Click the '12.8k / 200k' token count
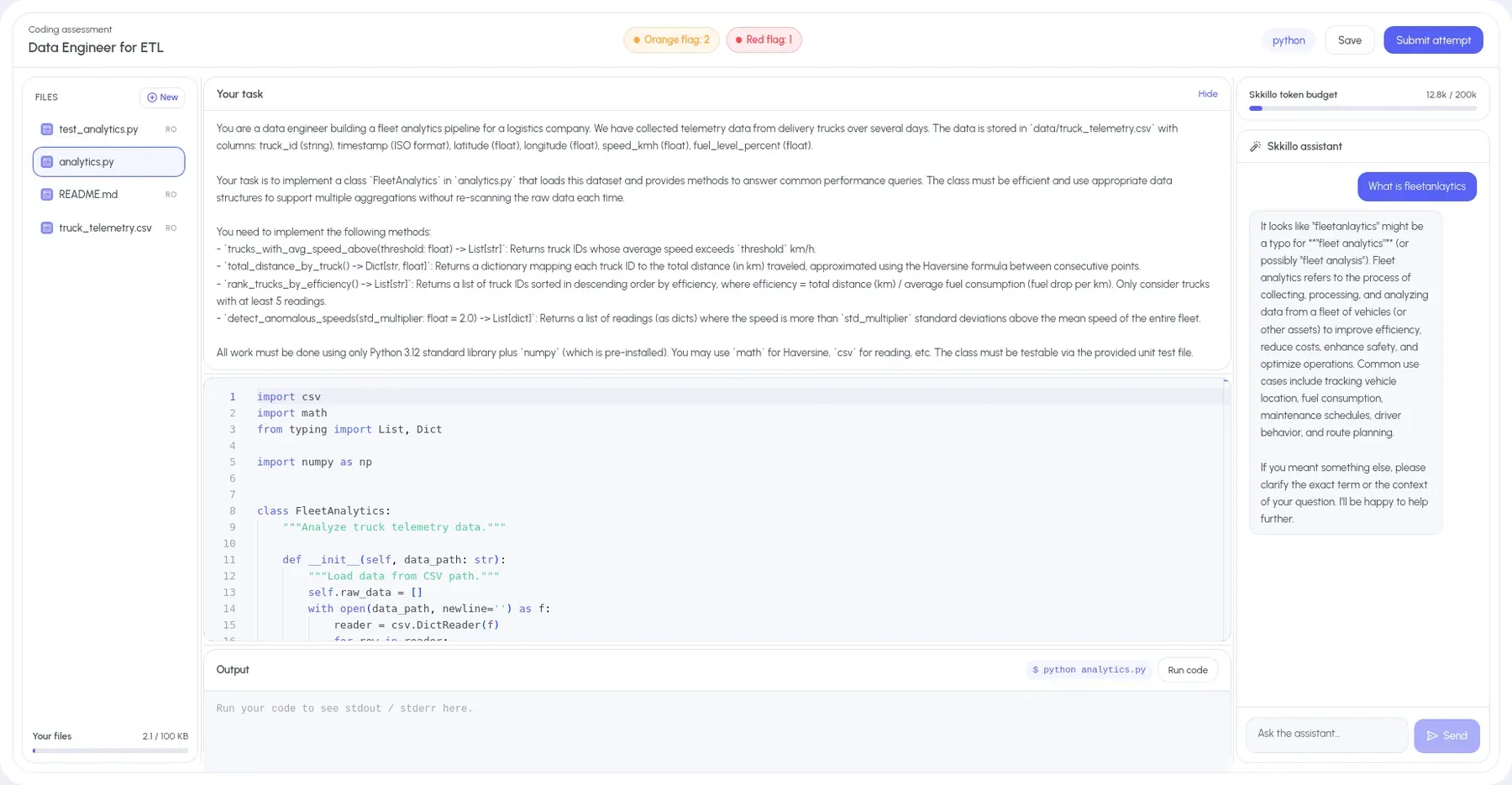This screenshot has height=785, width=1512. pos(1451,95)
